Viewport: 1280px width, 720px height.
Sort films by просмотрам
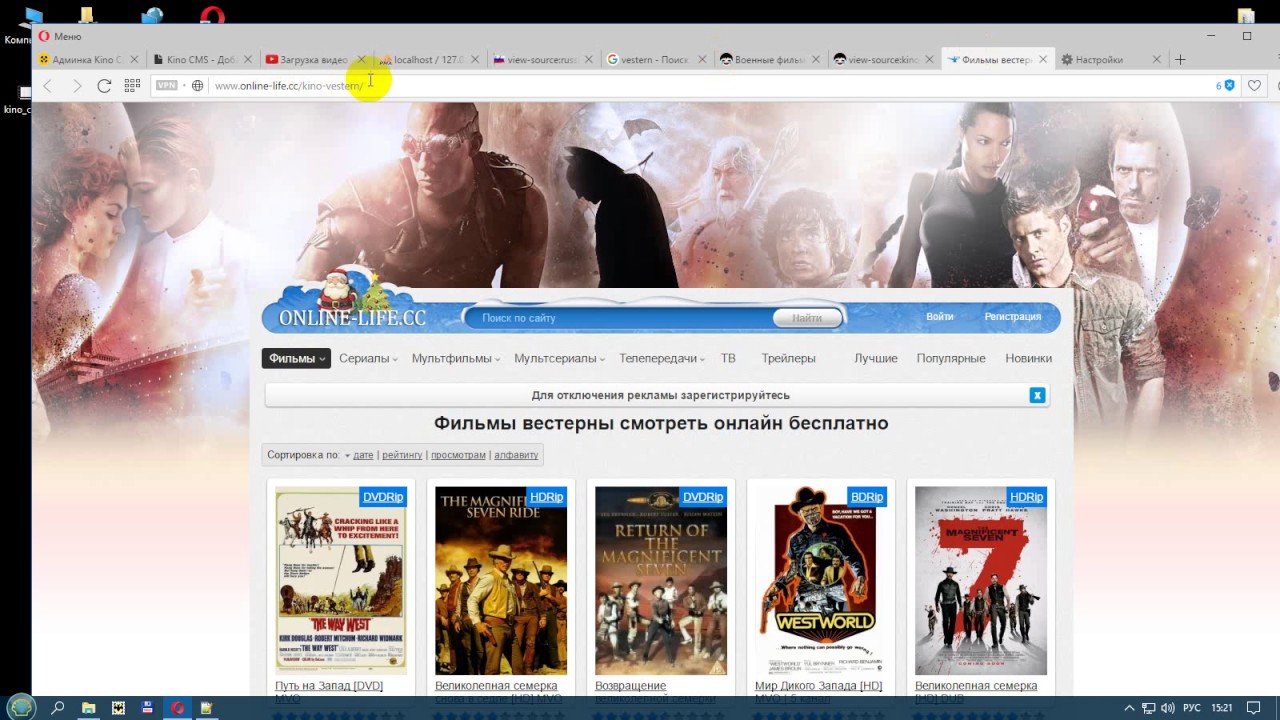(458, 455)
